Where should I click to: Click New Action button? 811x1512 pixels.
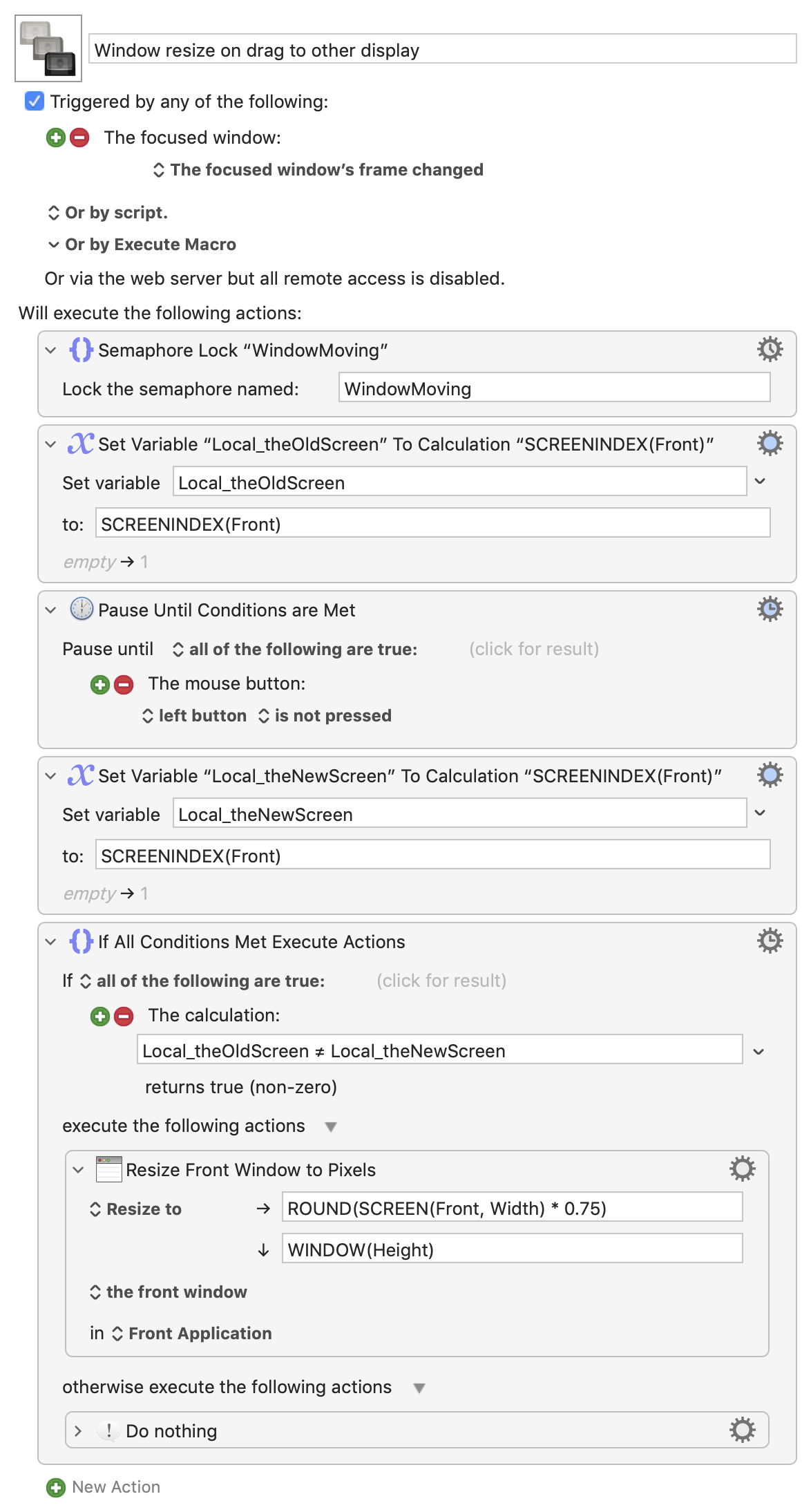click(x=103, y=1487)
